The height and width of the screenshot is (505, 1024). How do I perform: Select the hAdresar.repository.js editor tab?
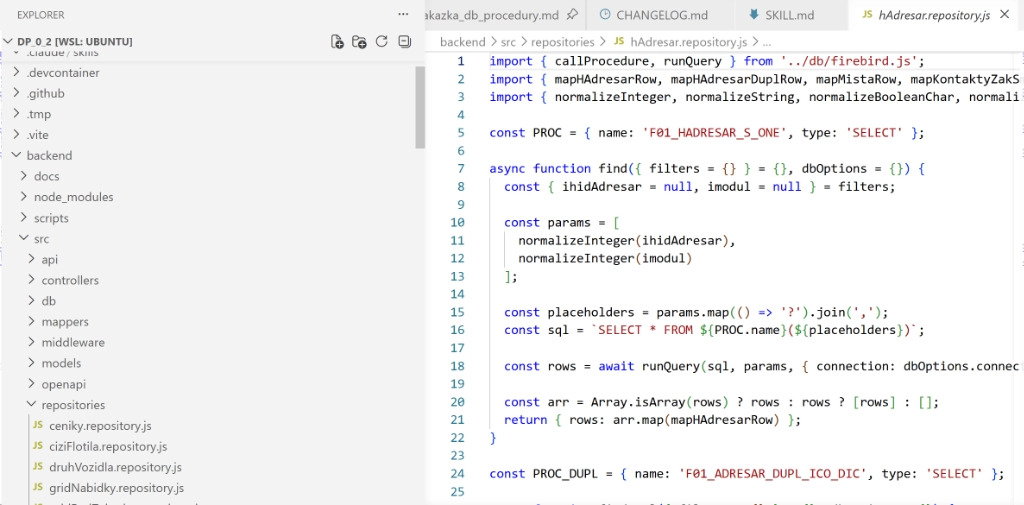pos(935,14)
